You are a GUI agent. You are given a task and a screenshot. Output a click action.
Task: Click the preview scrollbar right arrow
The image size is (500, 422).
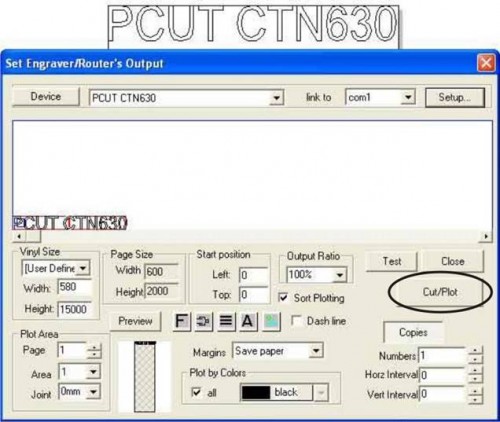coord(486,236)
